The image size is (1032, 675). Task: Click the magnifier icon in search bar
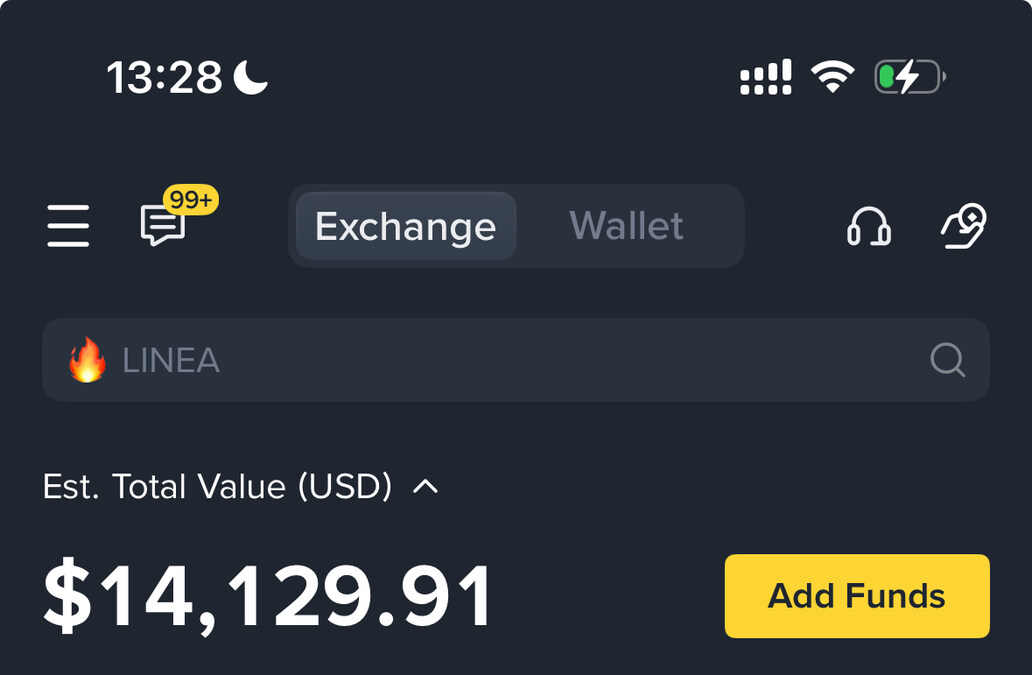point(948,360)
